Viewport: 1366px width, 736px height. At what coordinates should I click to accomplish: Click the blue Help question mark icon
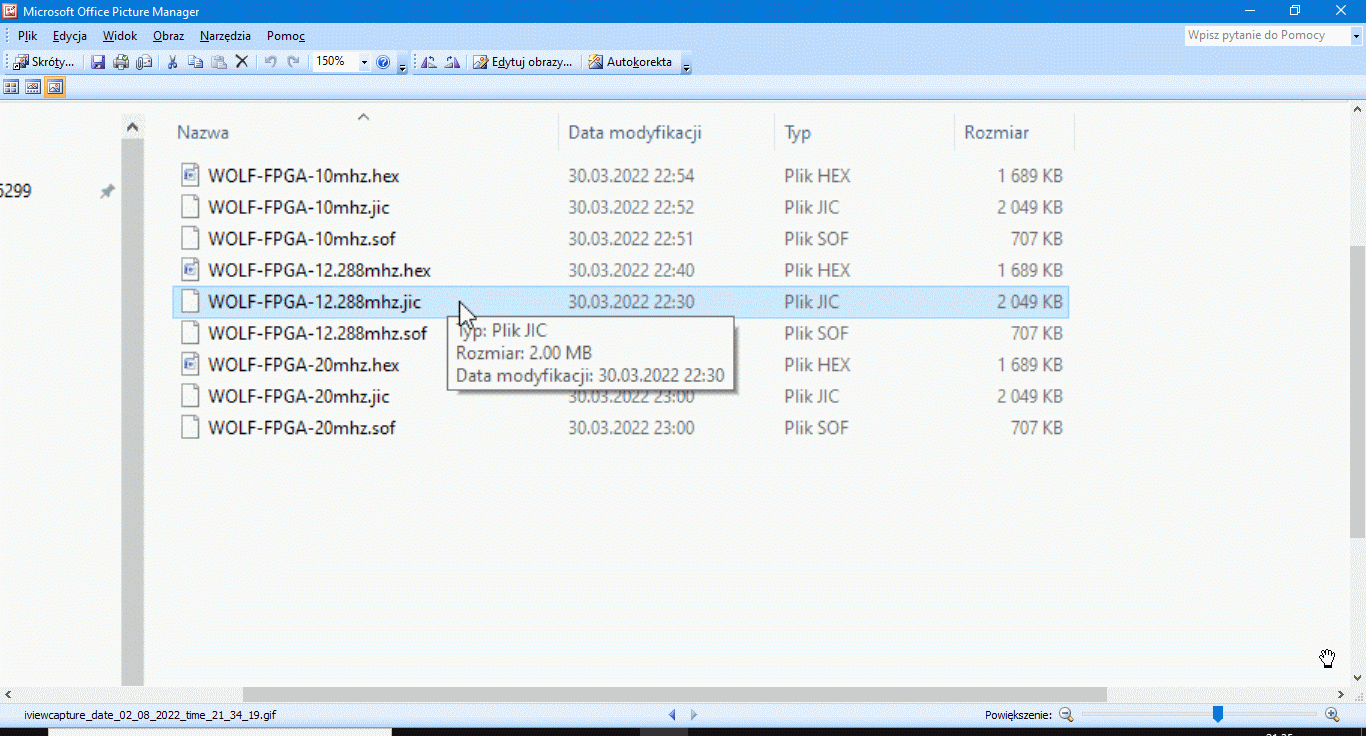[x=382, y=62]
